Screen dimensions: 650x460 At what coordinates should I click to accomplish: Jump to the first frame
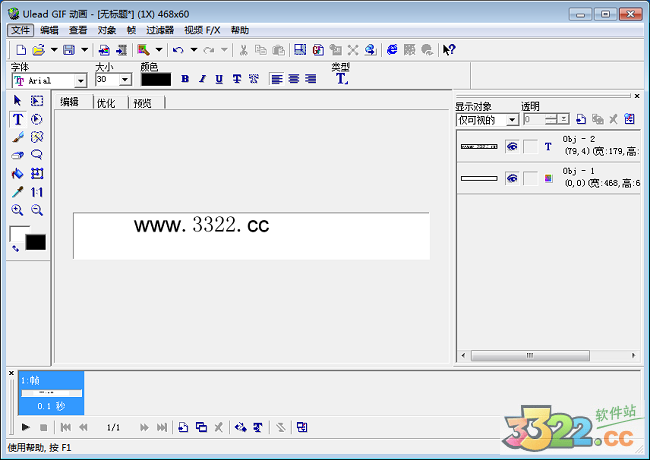[x=65, y=427]
